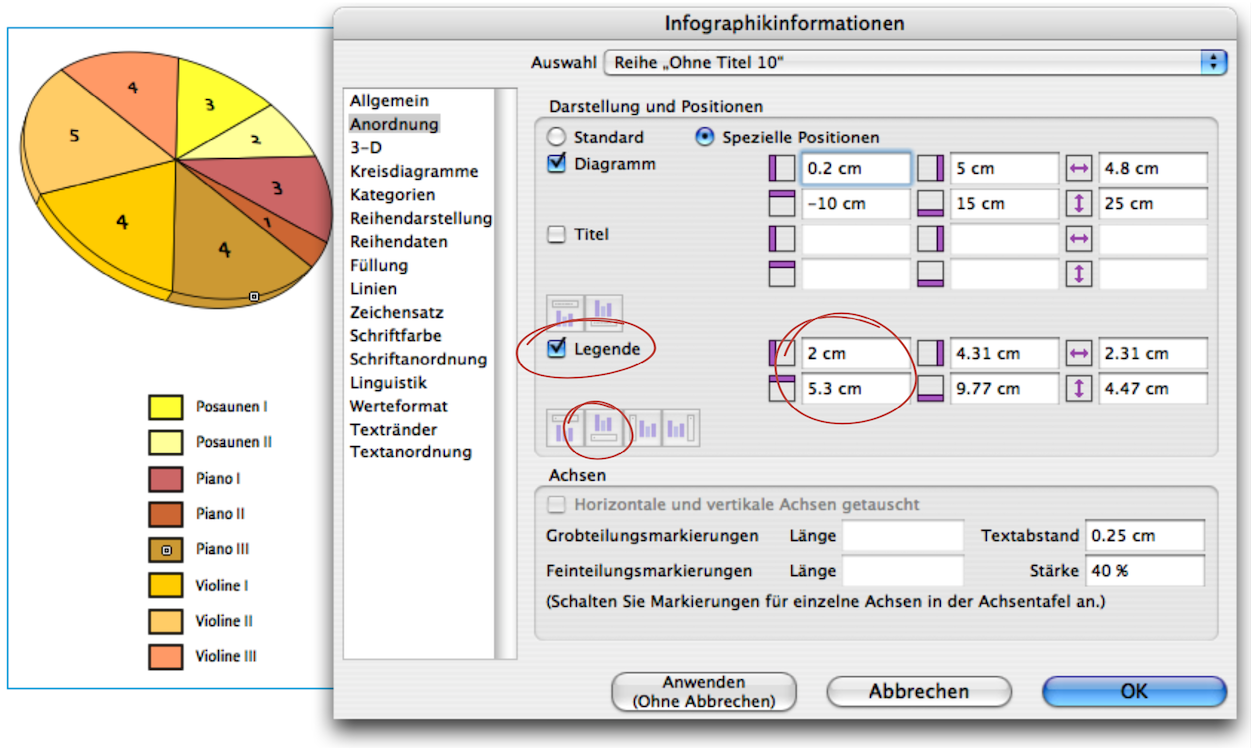Screen dimensions: 1251x751
Task: Click Diagramm width arrow icon
Action: pos(1079,168)
